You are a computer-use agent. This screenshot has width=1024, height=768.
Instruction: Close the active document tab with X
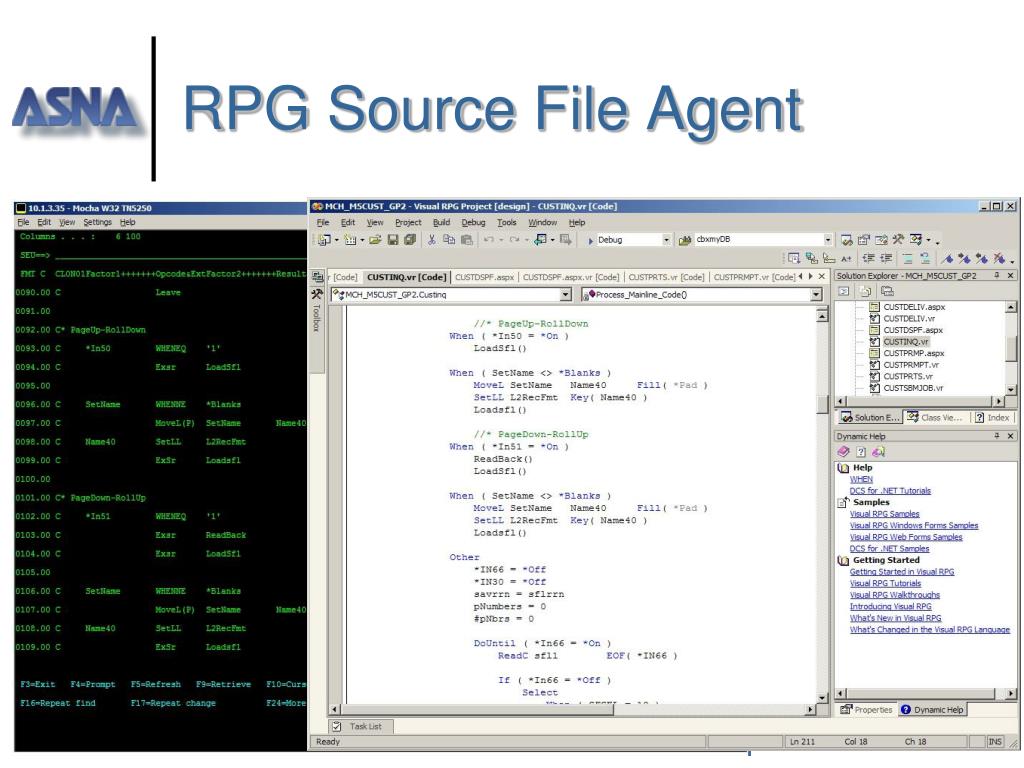pos(822,277)
